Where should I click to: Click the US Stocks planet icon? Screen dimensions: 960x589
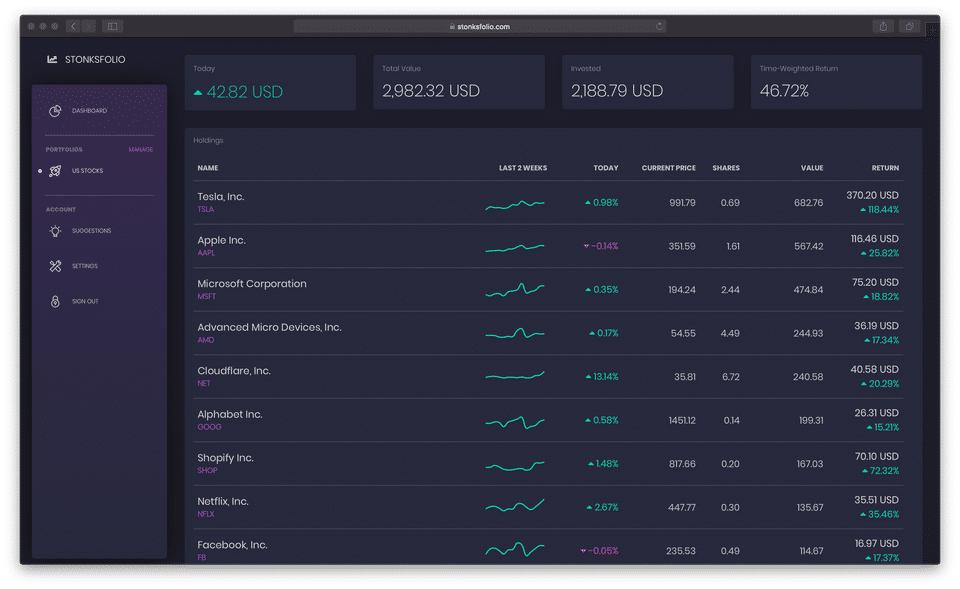[55, 171]
